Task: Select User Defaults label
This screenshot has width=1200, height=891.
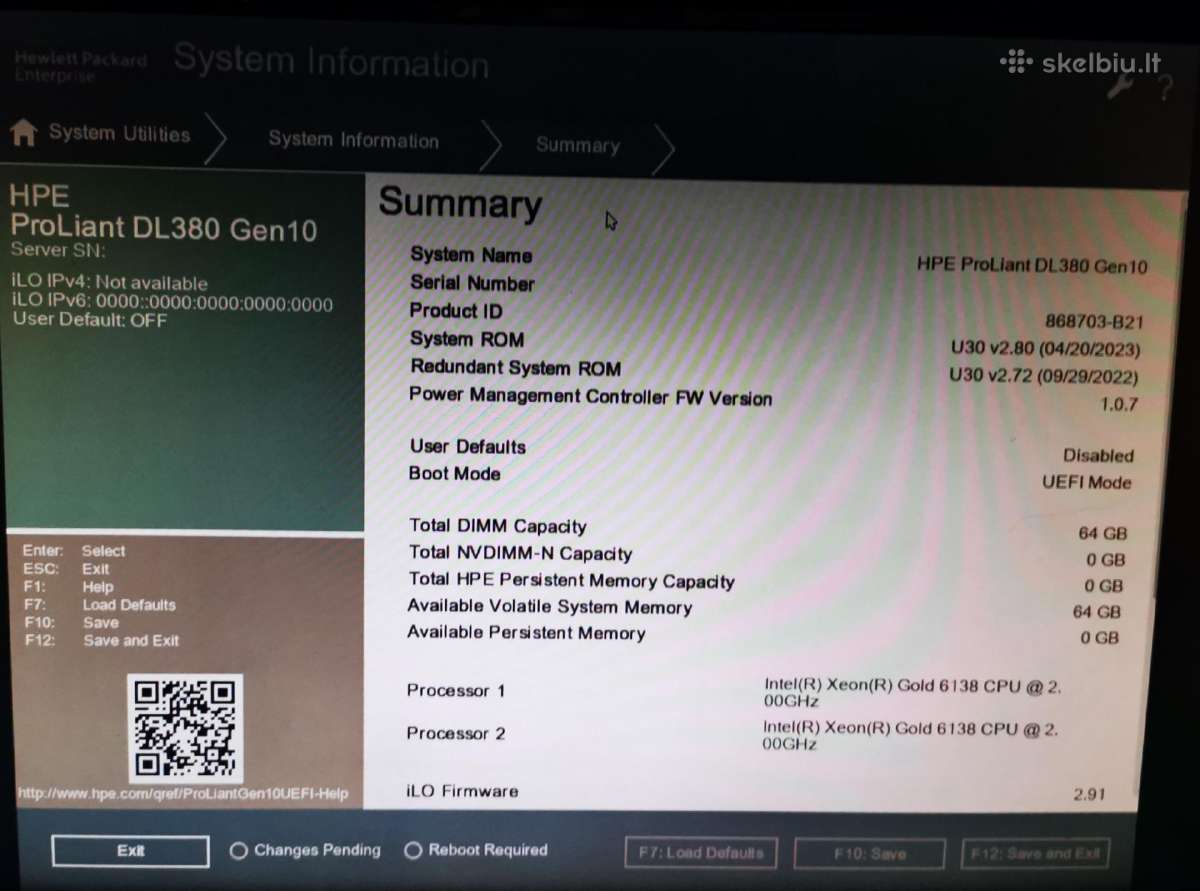Action: pyautogui.click(x=468, y=447)
